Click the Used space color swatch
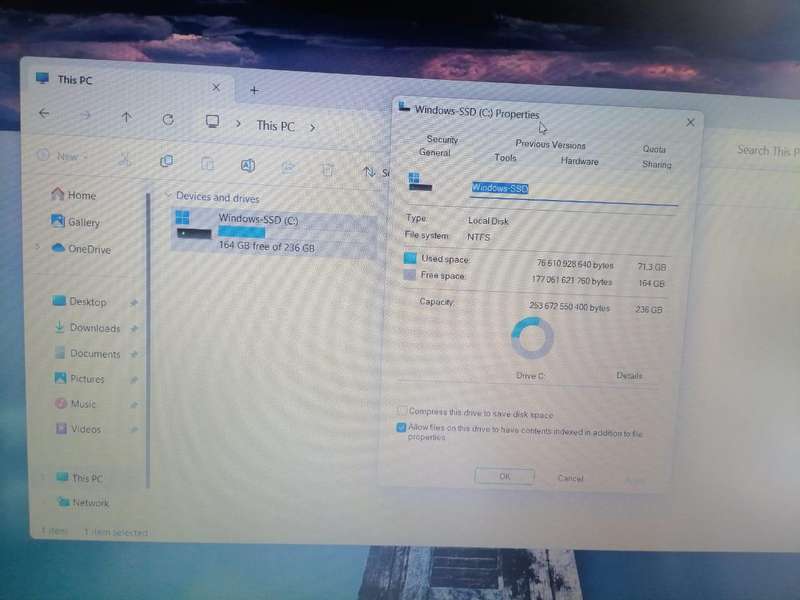Viewport: 800px width, 600px height. tap(410, 258)
